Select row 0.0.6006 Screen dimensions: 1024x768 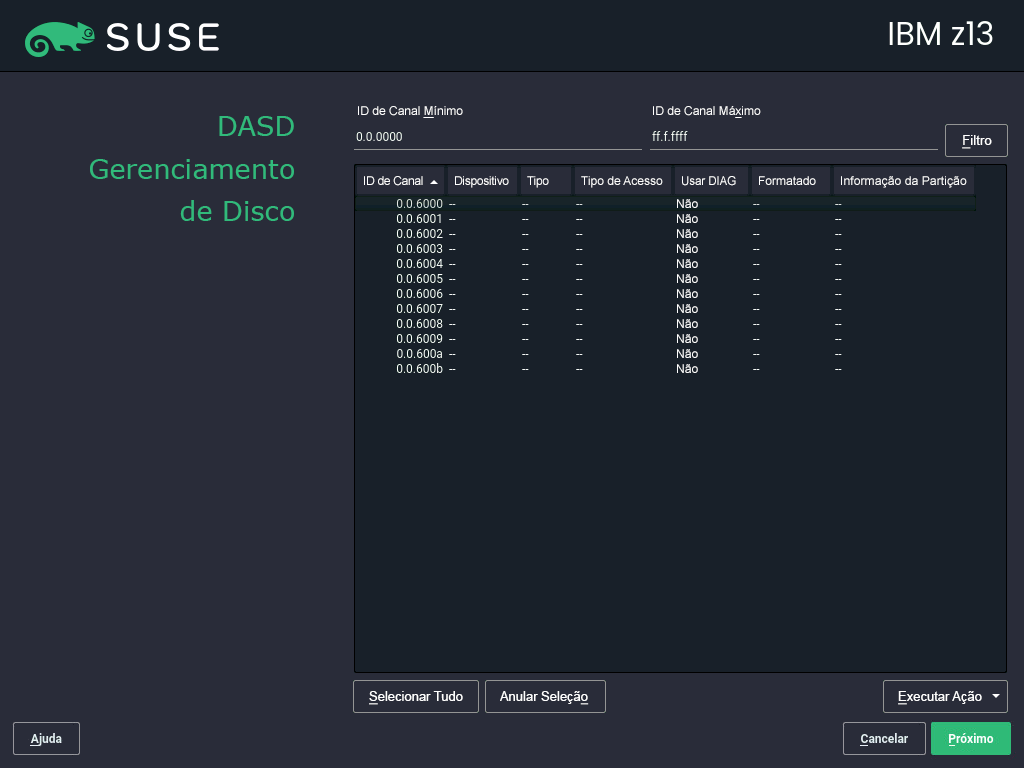click(x=665, y=294)
